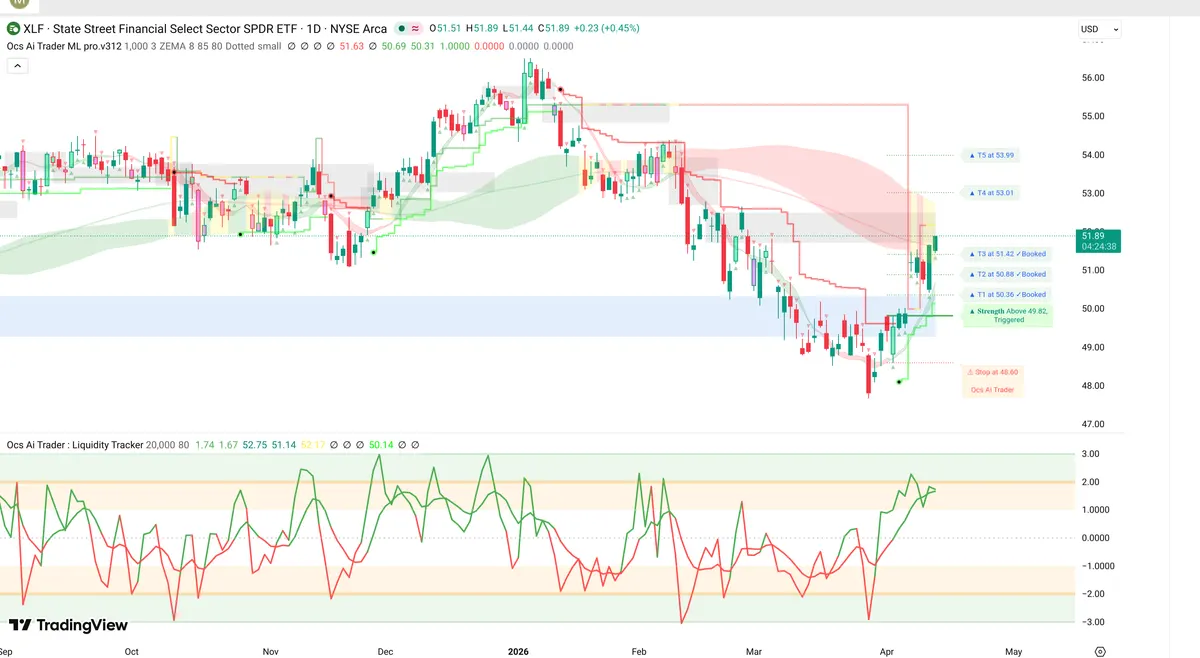1200x658 pixels.
Task: Click the T4 at 53.01 target label
Action: click(x=990, y=192)
